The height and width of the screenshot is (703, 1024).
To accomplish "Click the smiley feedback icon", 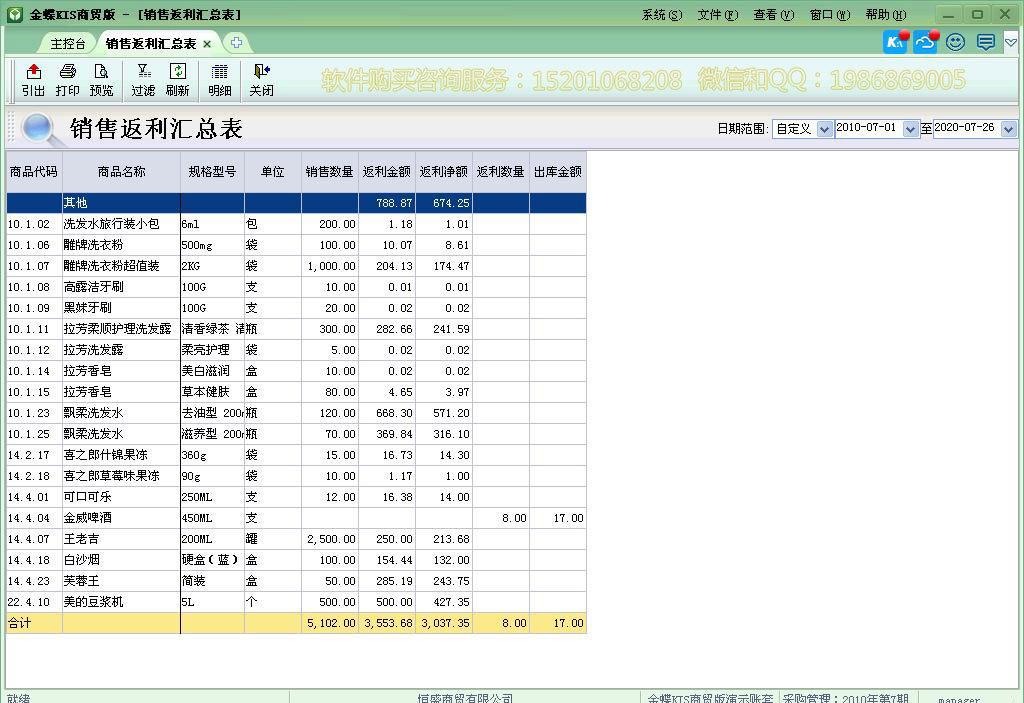I will [x=954, y=41].
